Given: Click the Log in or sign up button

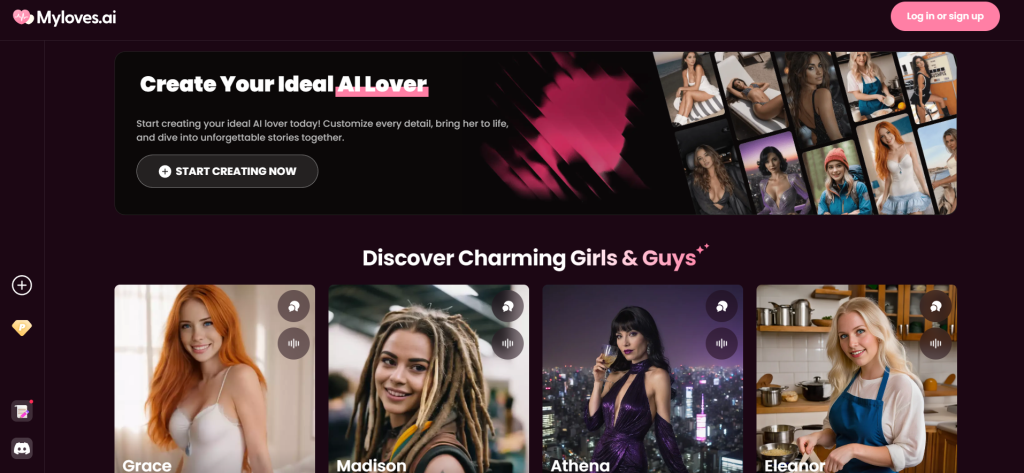Looking at the screenshot, I should [945, 16].
